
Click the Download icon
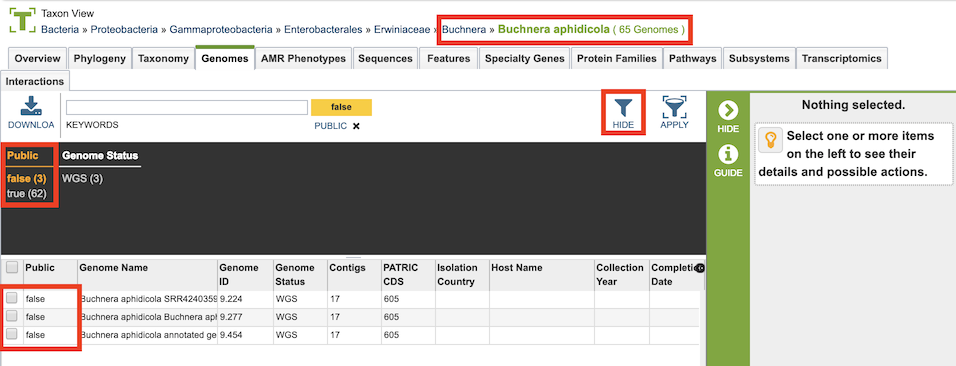31,106
